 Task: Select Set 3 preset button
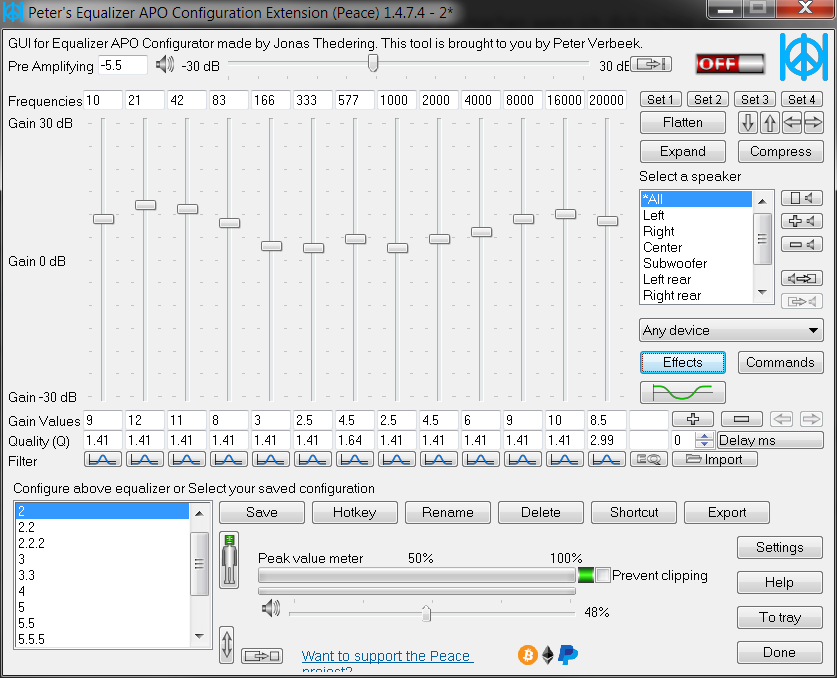tap(754, 99)
